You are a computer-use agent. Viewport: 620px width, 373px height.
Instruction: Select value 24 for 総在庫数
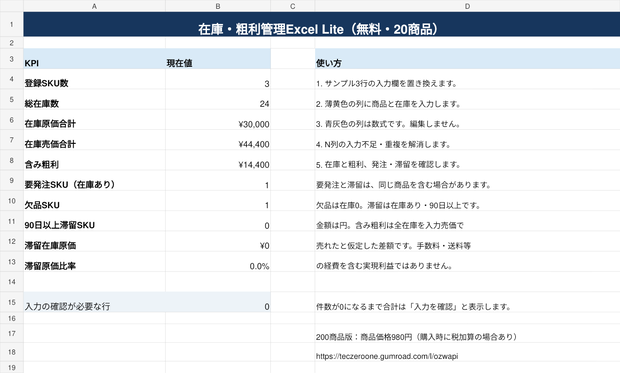click(218, 100)
